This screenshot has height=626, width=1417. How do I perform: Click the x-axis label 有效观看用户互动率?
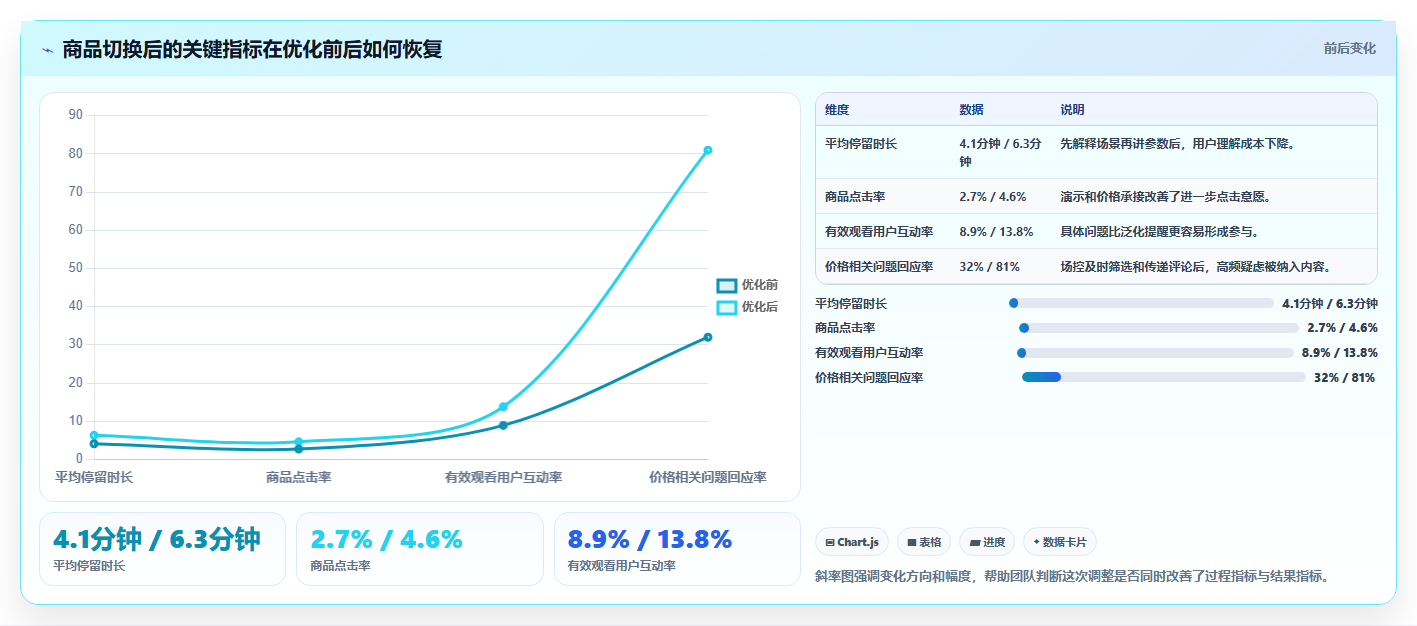click(x=503, y=477)
